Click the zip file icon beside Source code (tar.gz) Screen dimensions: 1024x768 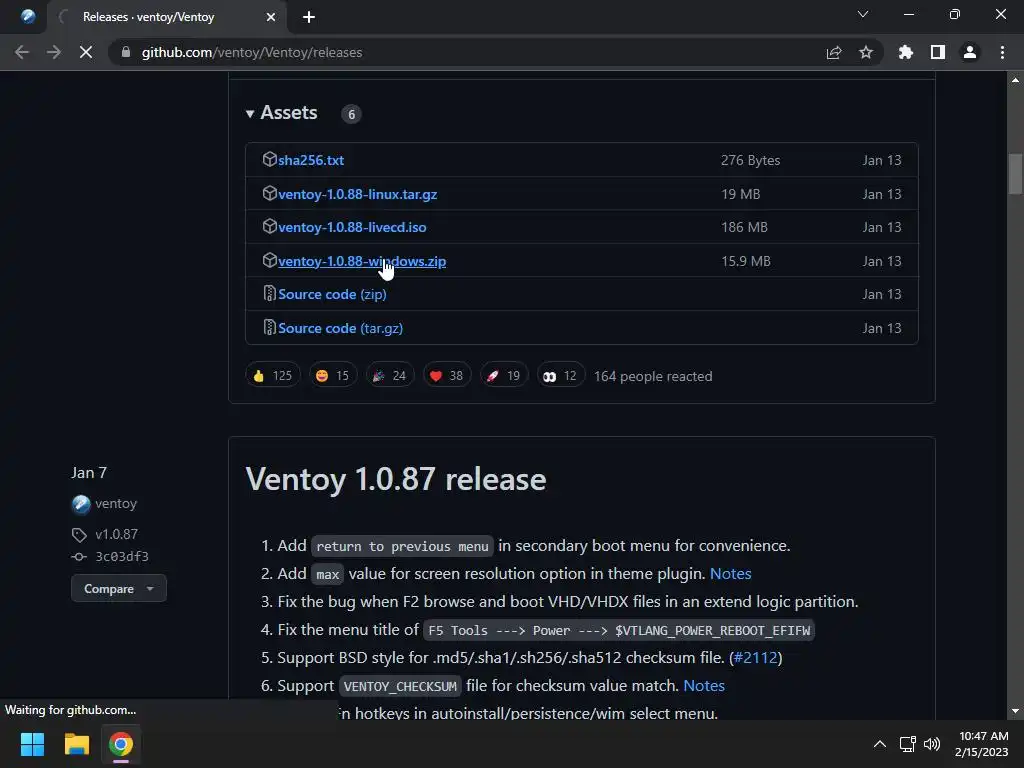pyautogui.click(x=269, y=327)
